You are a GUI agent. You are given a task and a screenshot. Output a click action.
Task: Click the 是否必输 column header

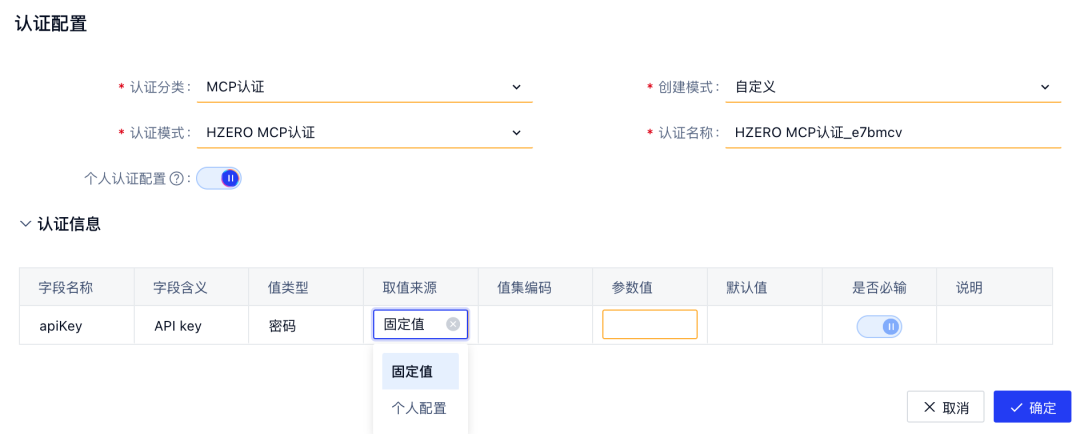[x=879, y=287]
